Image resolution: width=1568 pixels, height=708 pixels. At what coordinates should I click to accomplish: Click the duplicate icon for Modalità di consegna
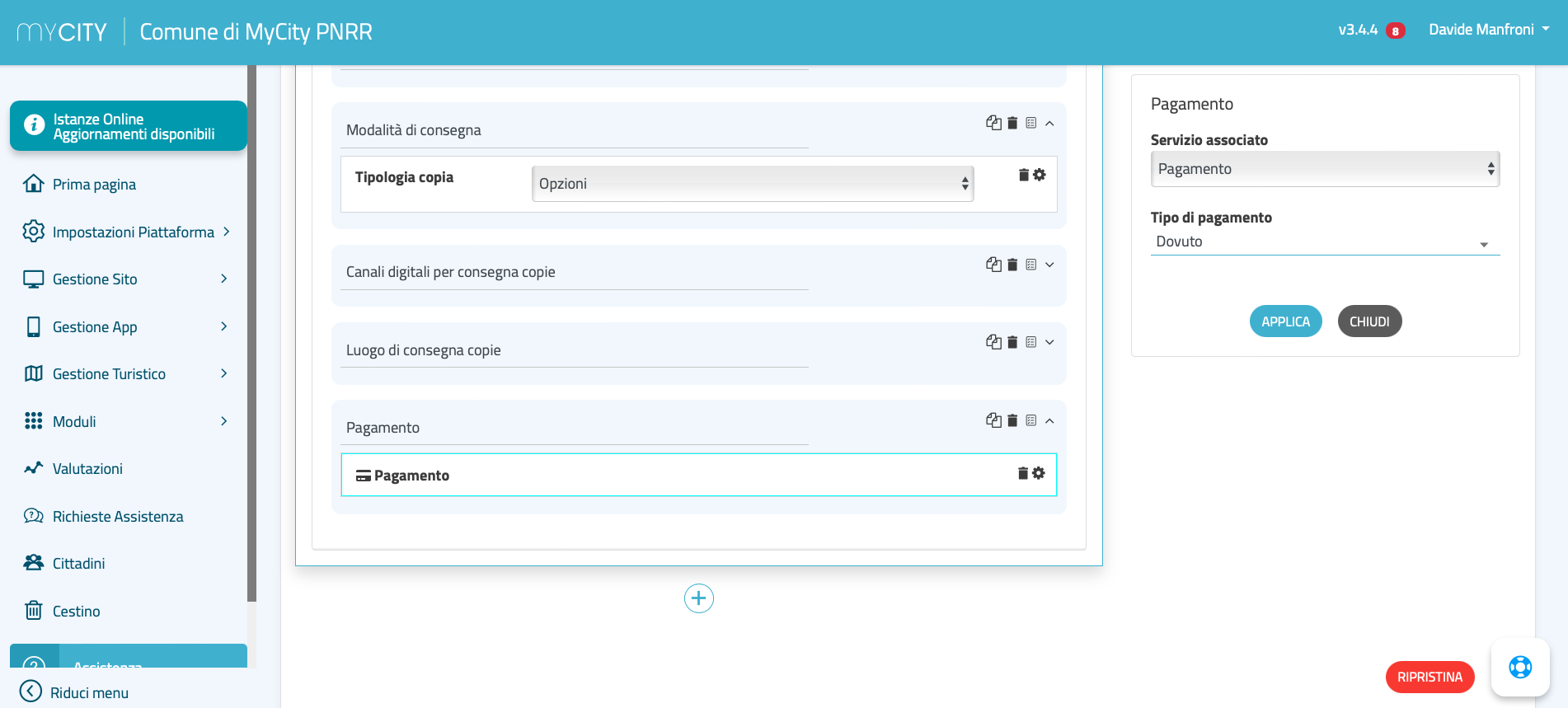tap(993, 123)
